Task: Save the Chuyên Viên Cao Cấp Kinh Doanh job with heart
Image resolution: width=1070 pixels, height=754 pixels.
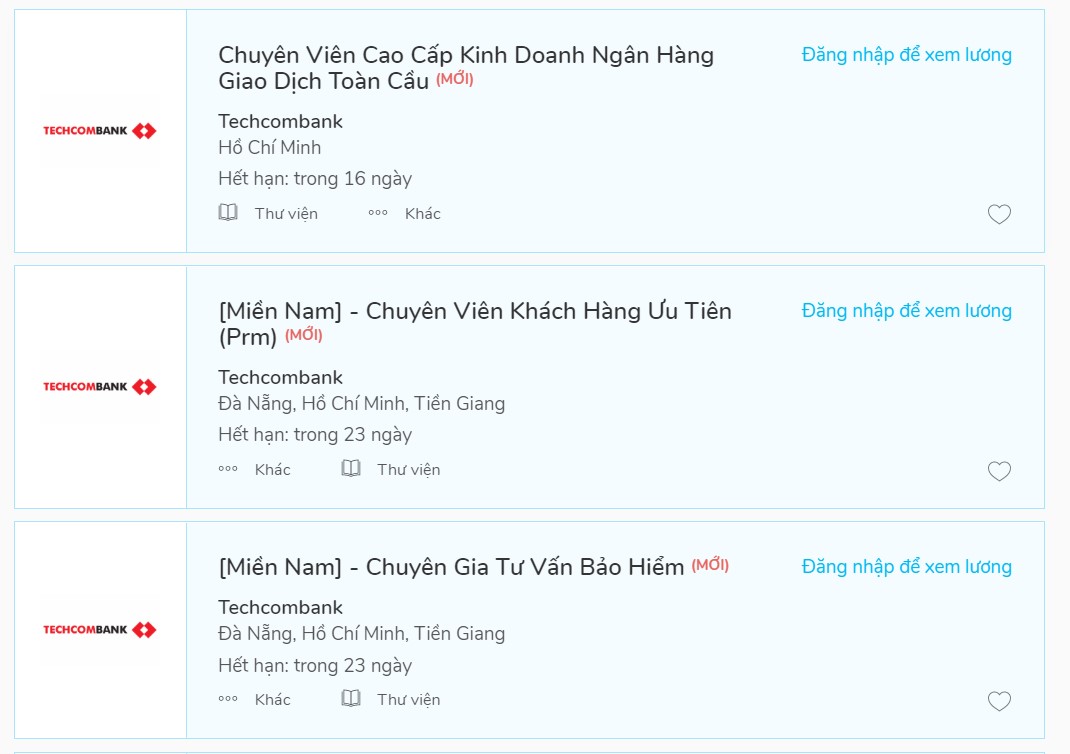Action: pyautogui.click(x=999, y=215)
